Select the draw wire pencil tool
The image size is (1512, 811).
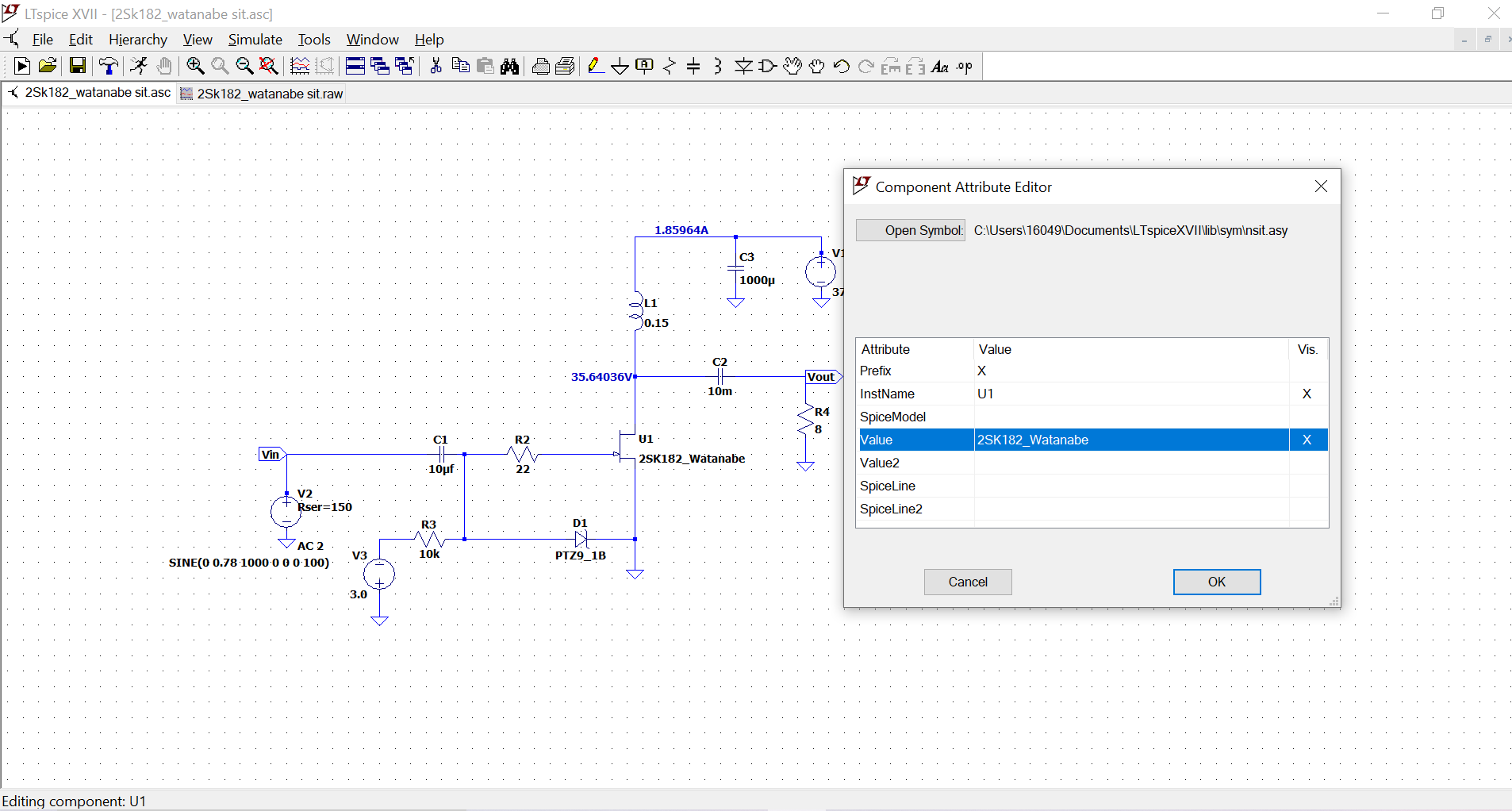tap(596, 67)
